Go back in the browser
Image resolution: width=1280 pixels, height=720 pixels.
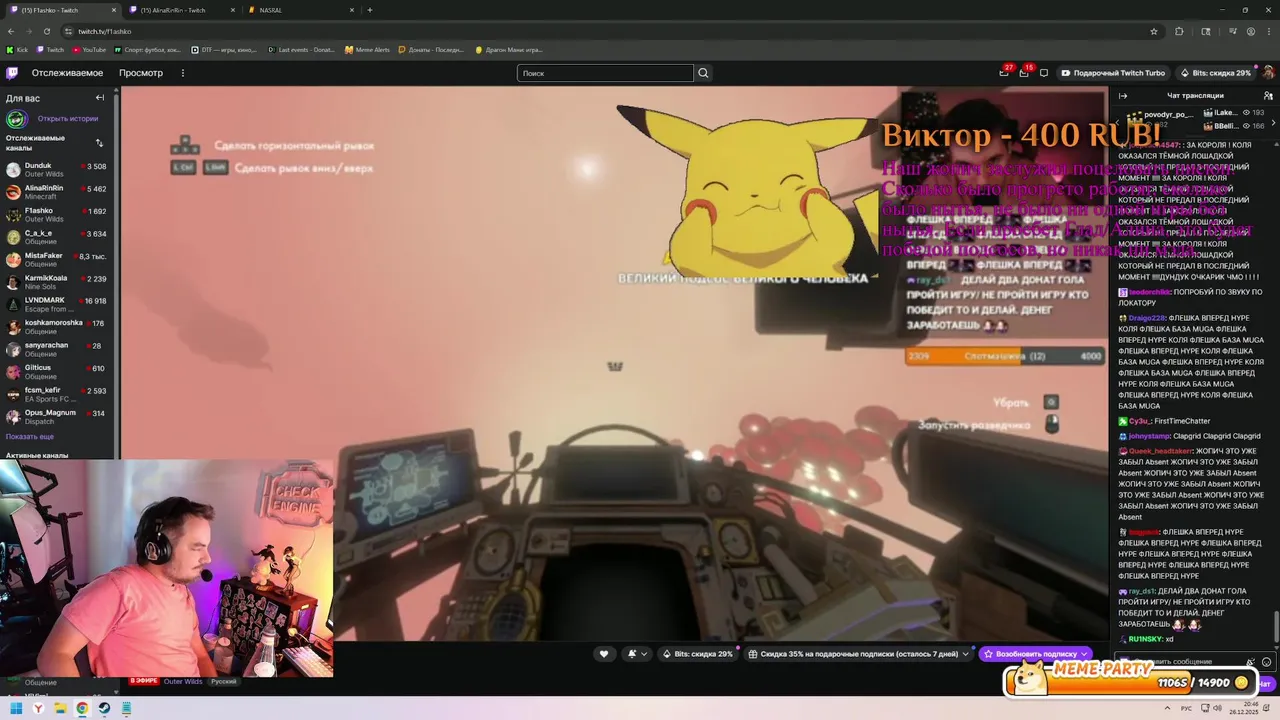click(x=11, y=31)
